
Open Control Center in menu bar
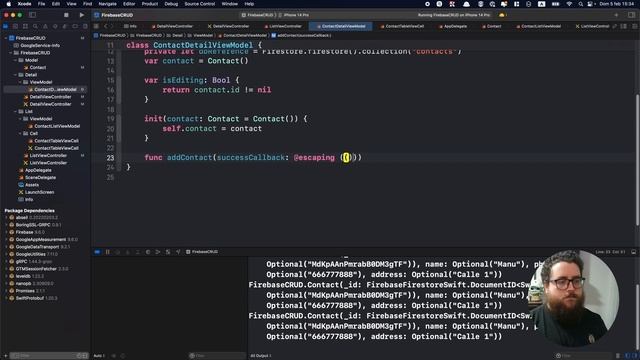590,4
